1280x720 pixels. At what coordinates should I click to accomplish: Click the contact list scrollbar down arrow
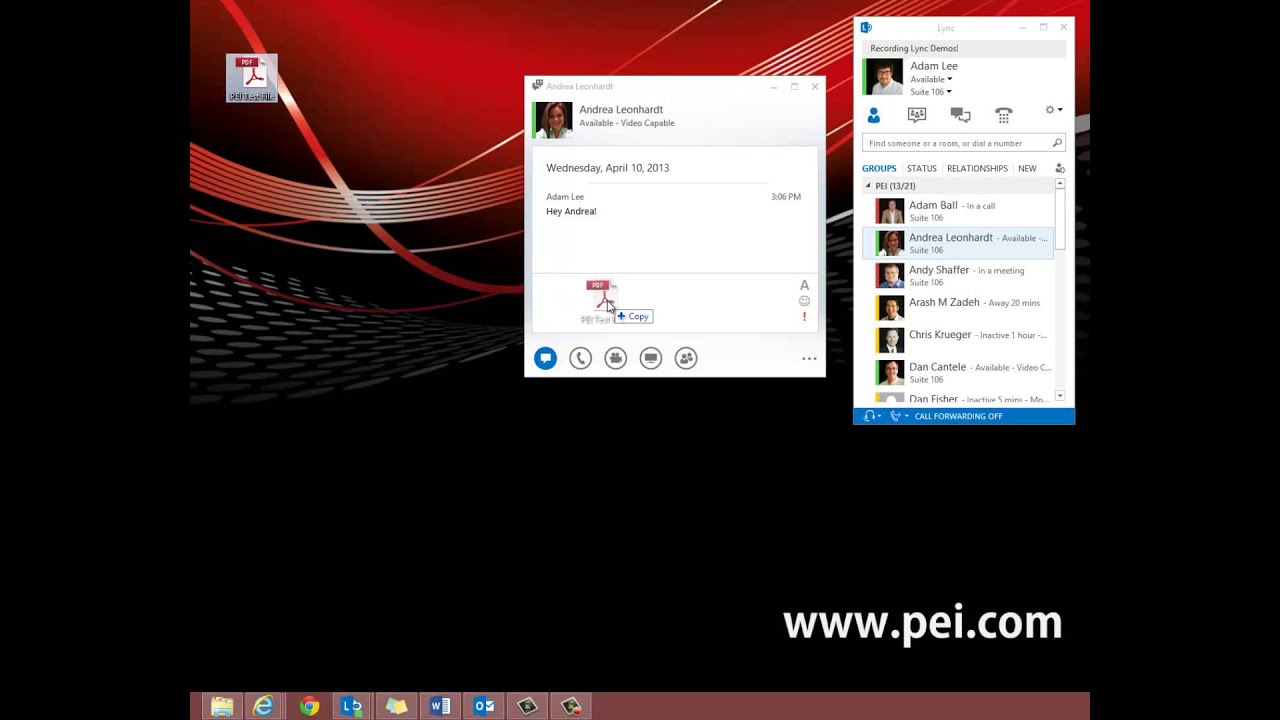pyautogui.click(x=1060, y=396)
